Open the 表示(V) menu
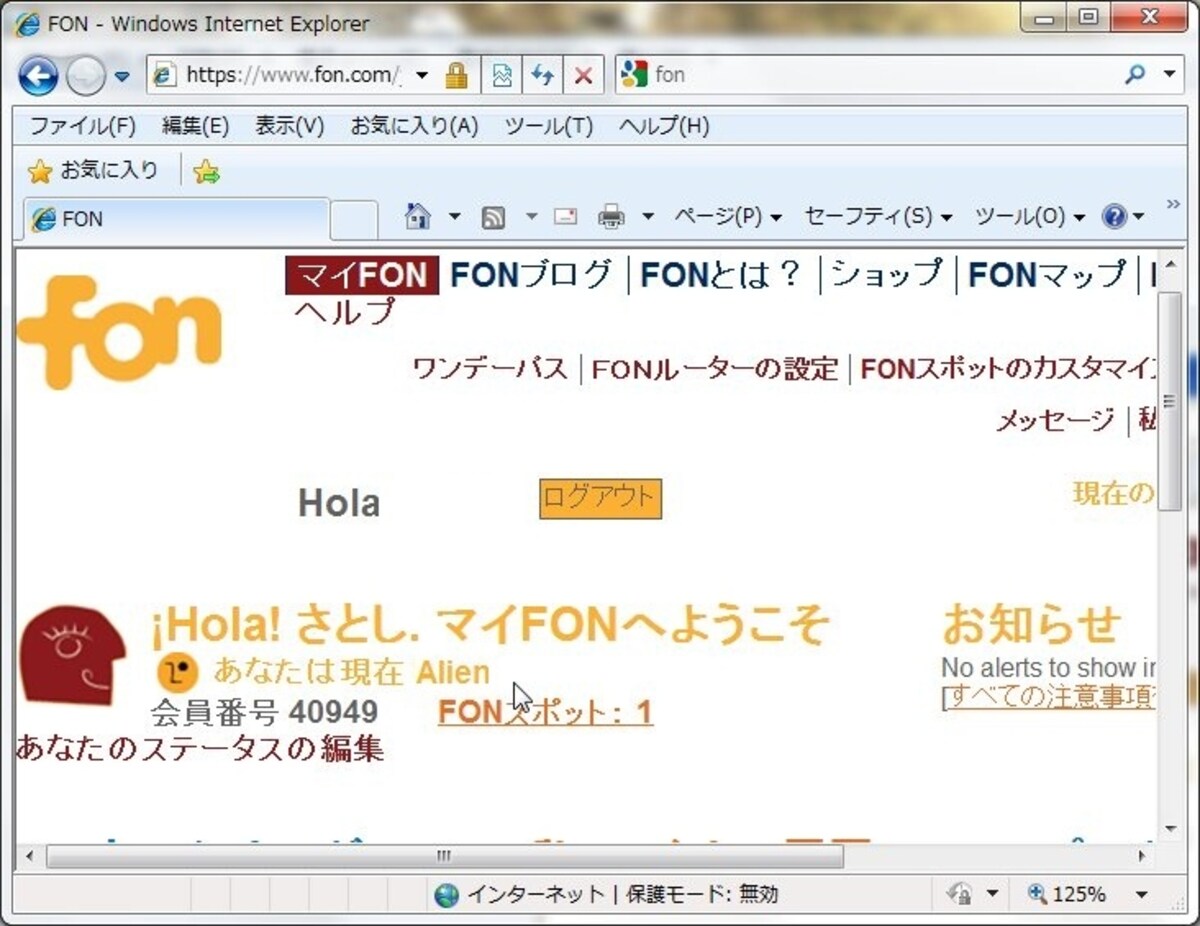Viewport: 1200px width, 926px height. coord(289,127)
